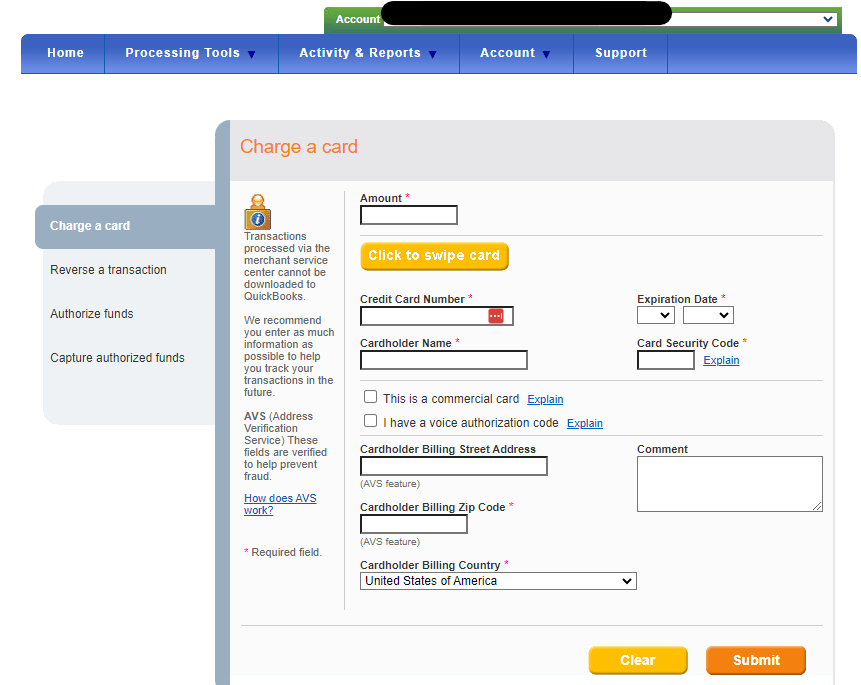Select the "Capture authorized funds" sidebar tab

tap(117, 357)
